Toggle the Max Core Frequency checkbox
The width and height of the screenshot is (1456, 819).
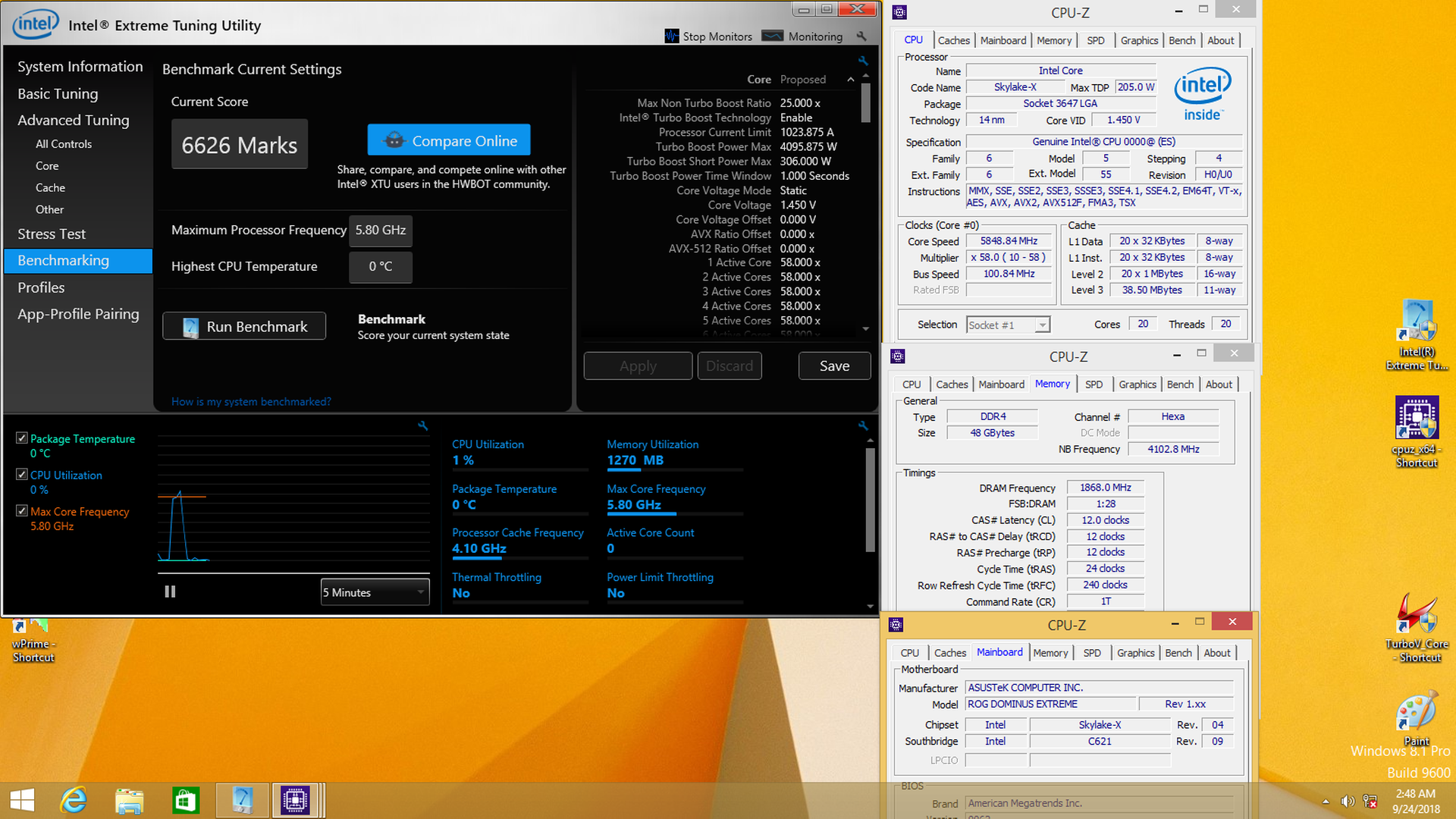pos(22,510)
